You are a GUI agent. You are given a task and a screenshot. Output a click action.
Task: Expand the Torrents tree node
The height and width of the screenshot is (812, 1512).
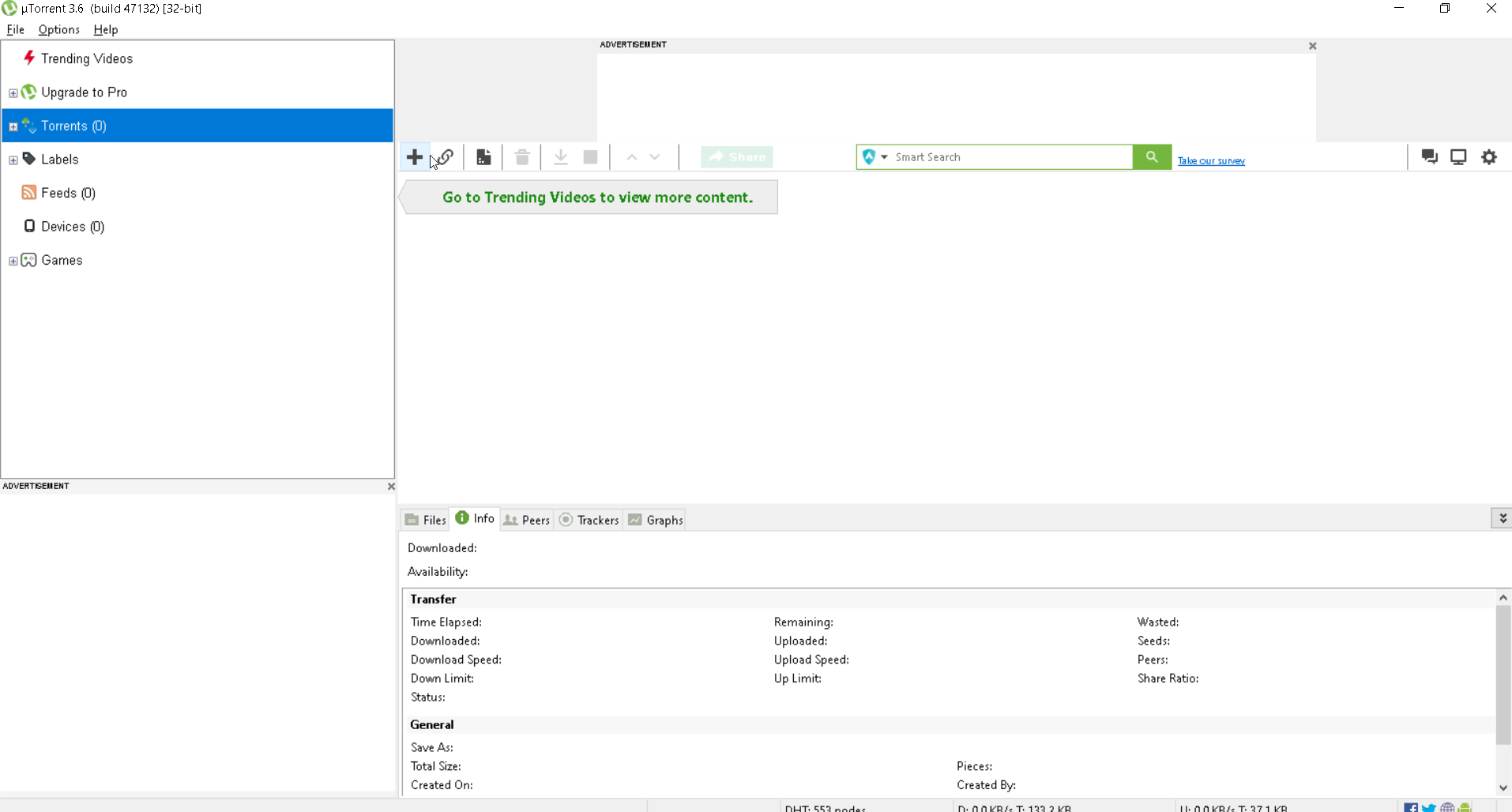[13, 126]
